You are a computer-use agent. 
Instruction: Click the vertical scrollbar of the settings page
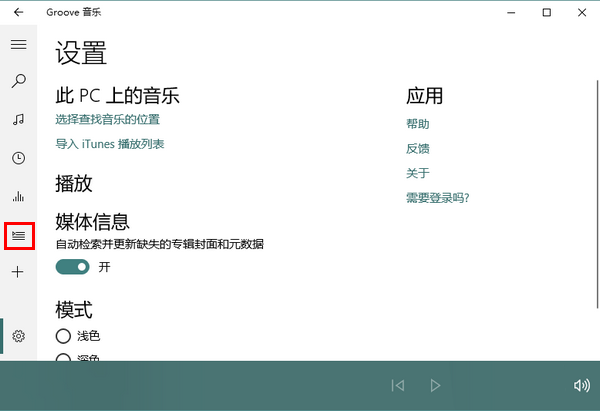click(597, 194)
